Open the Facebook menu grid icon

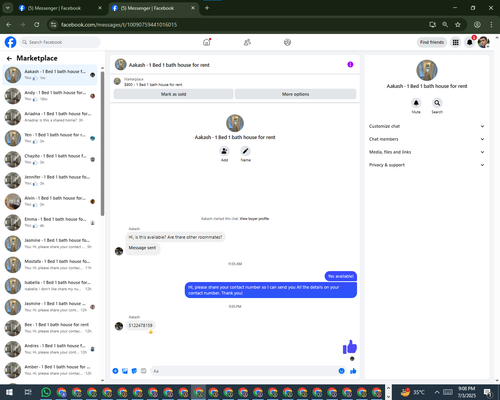(x=455, y=42)
